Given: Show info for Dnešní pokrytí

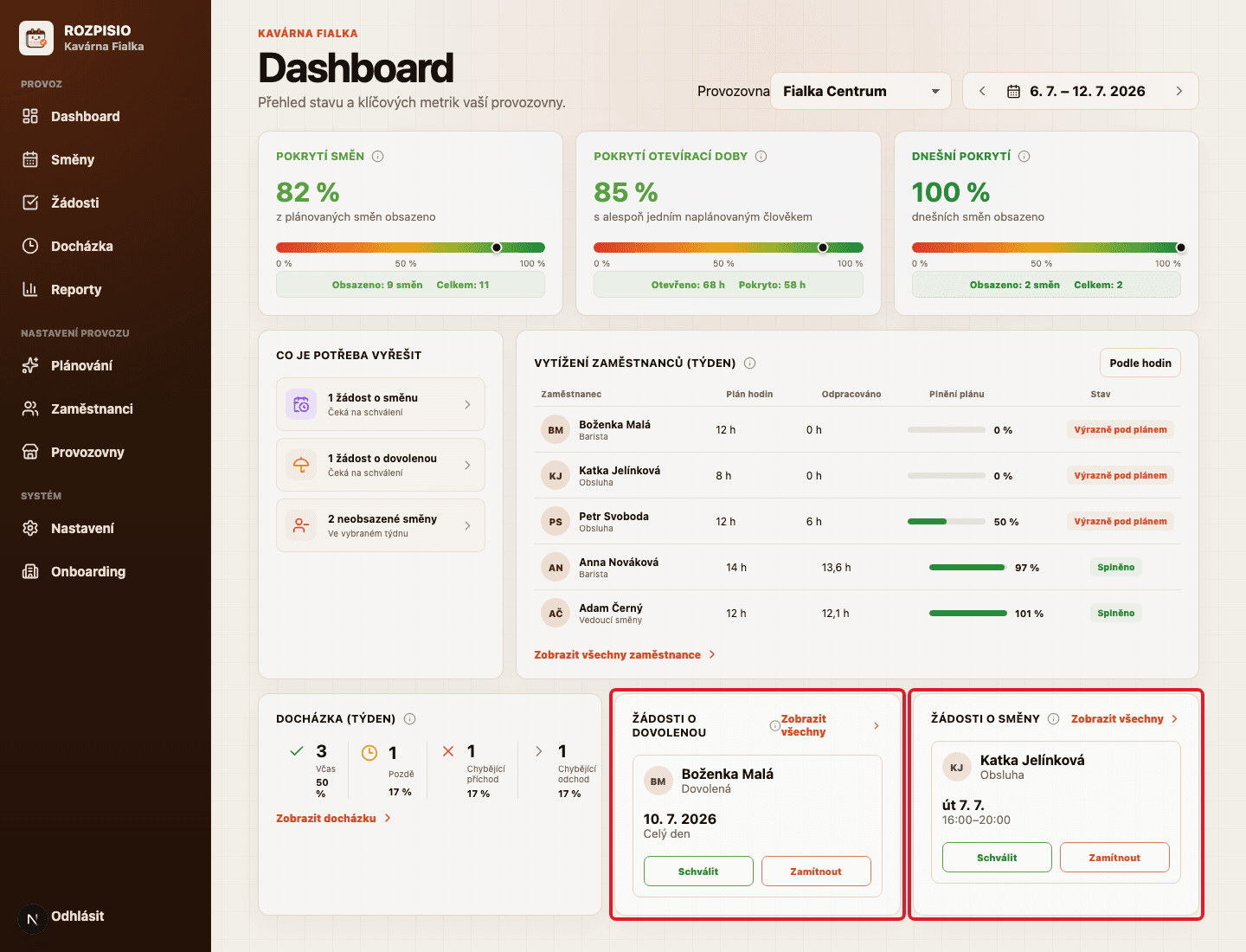Looking at the screenshot, I should (1024, 157).
